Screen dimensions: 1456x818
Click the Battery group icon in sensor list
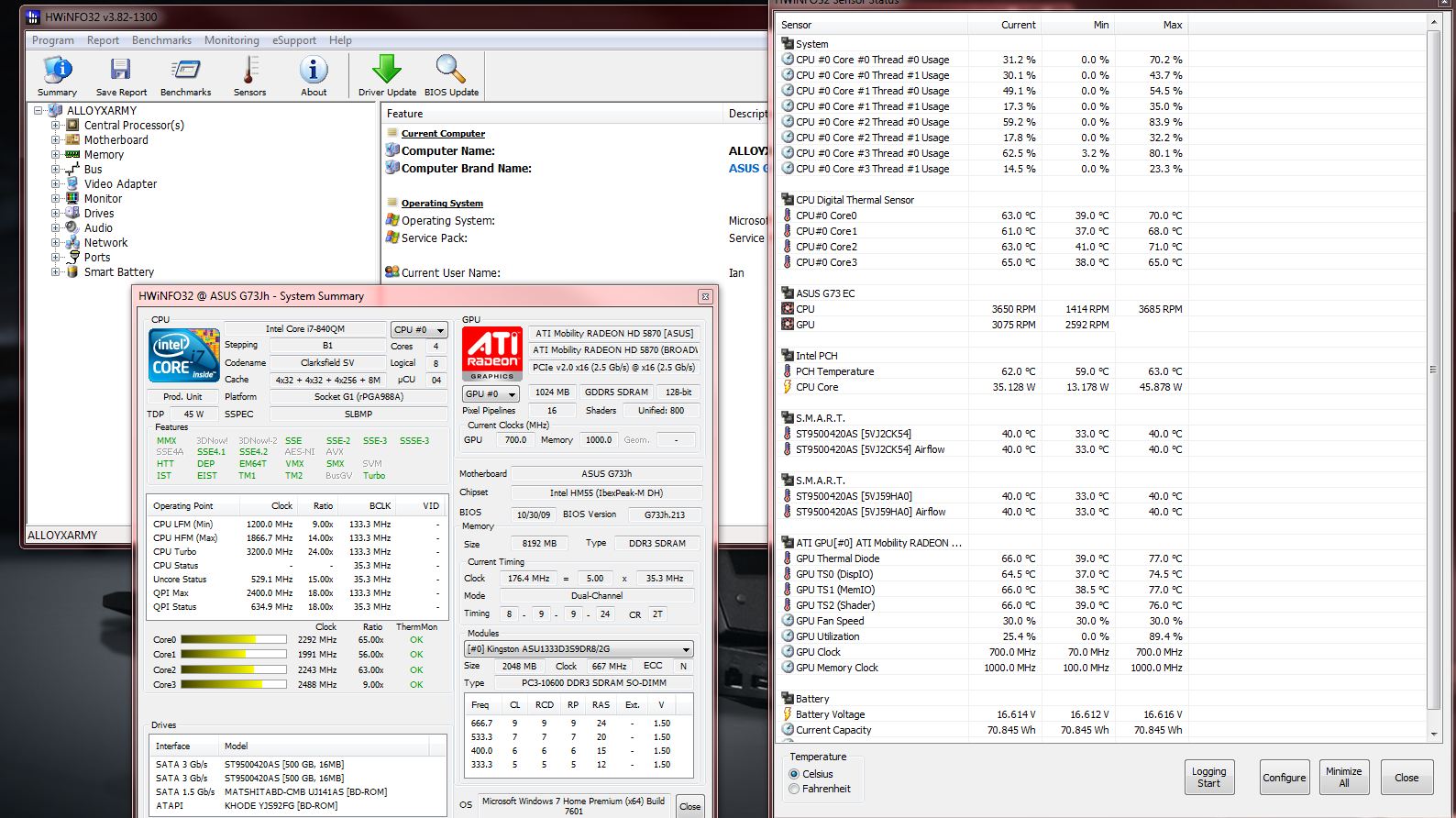[x=788, y=699]
